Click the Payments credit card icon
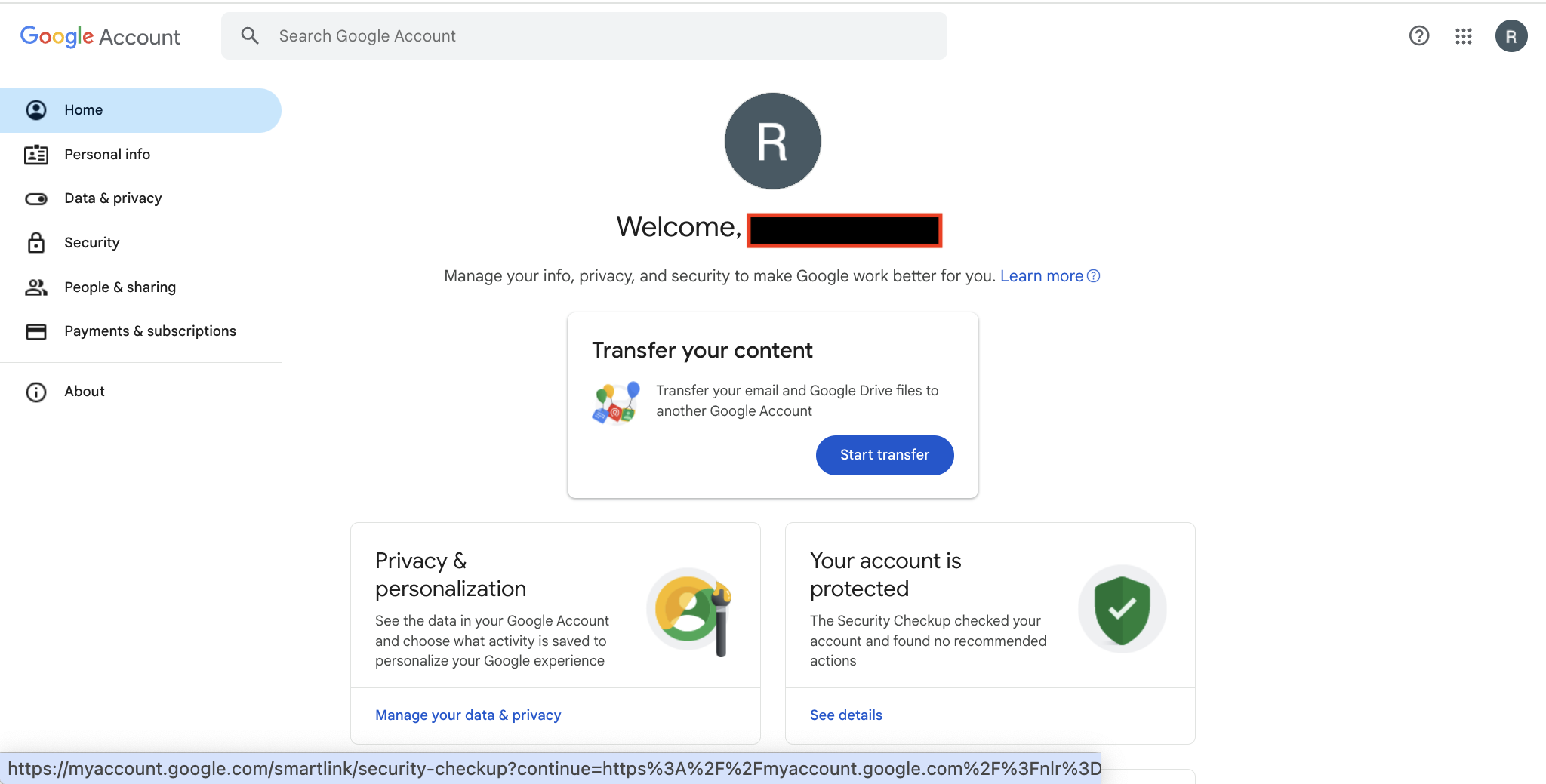The image size is (1546, 784). [x=36, y=331]
